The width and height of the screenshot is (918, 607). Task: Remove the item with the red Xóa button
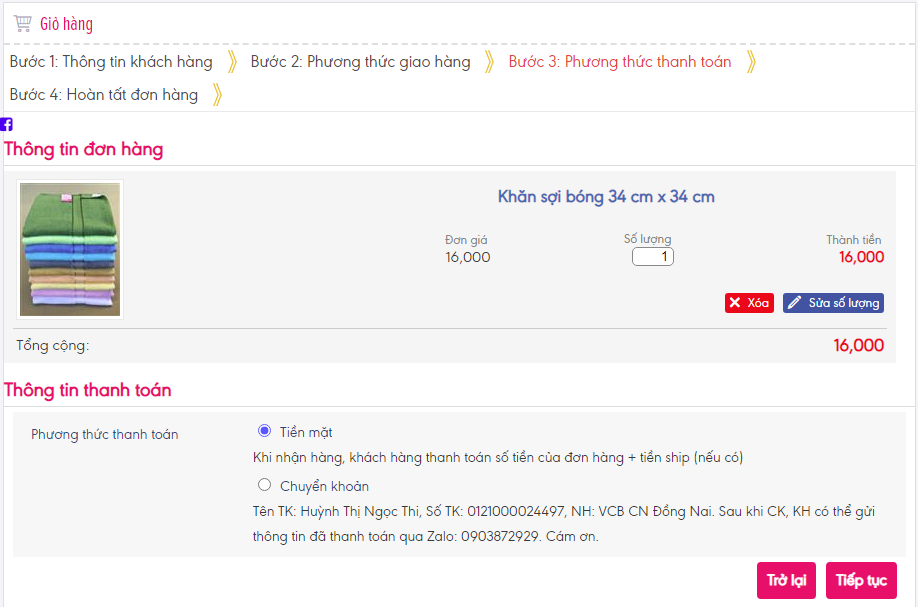pos(749,303)
